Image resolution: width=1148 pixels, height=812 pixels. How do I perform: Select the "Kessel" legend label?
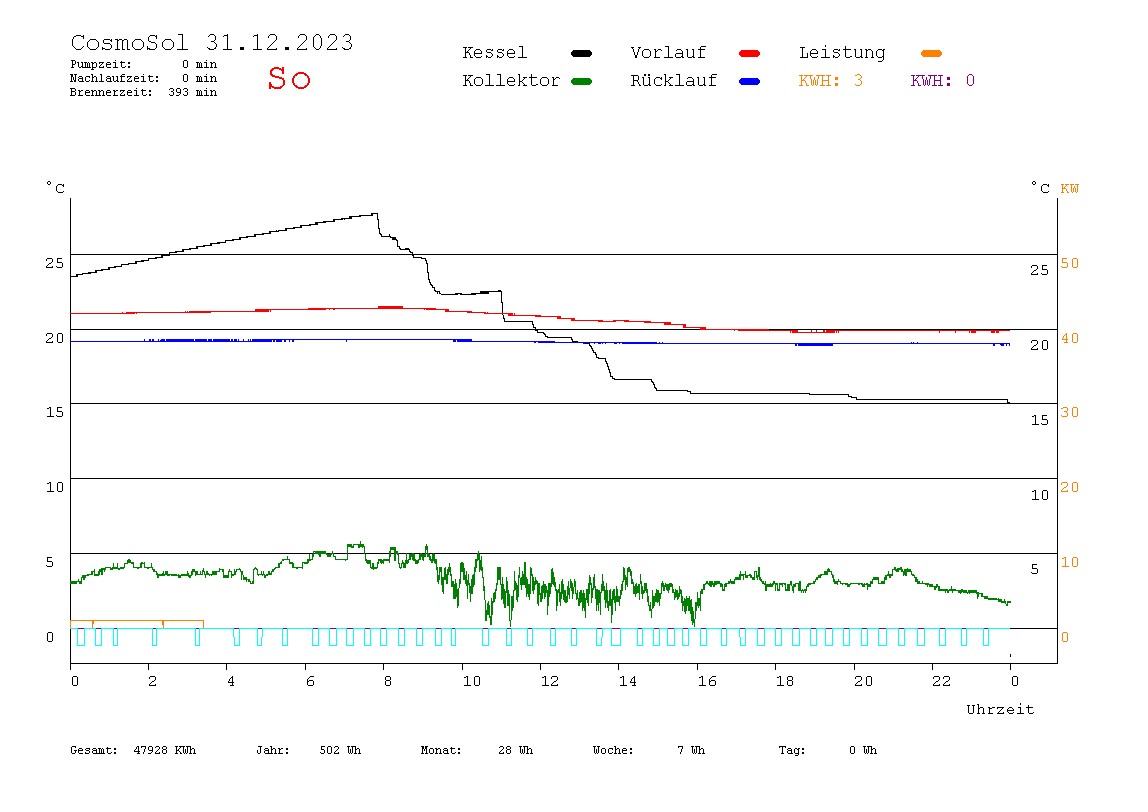[494, 53]
